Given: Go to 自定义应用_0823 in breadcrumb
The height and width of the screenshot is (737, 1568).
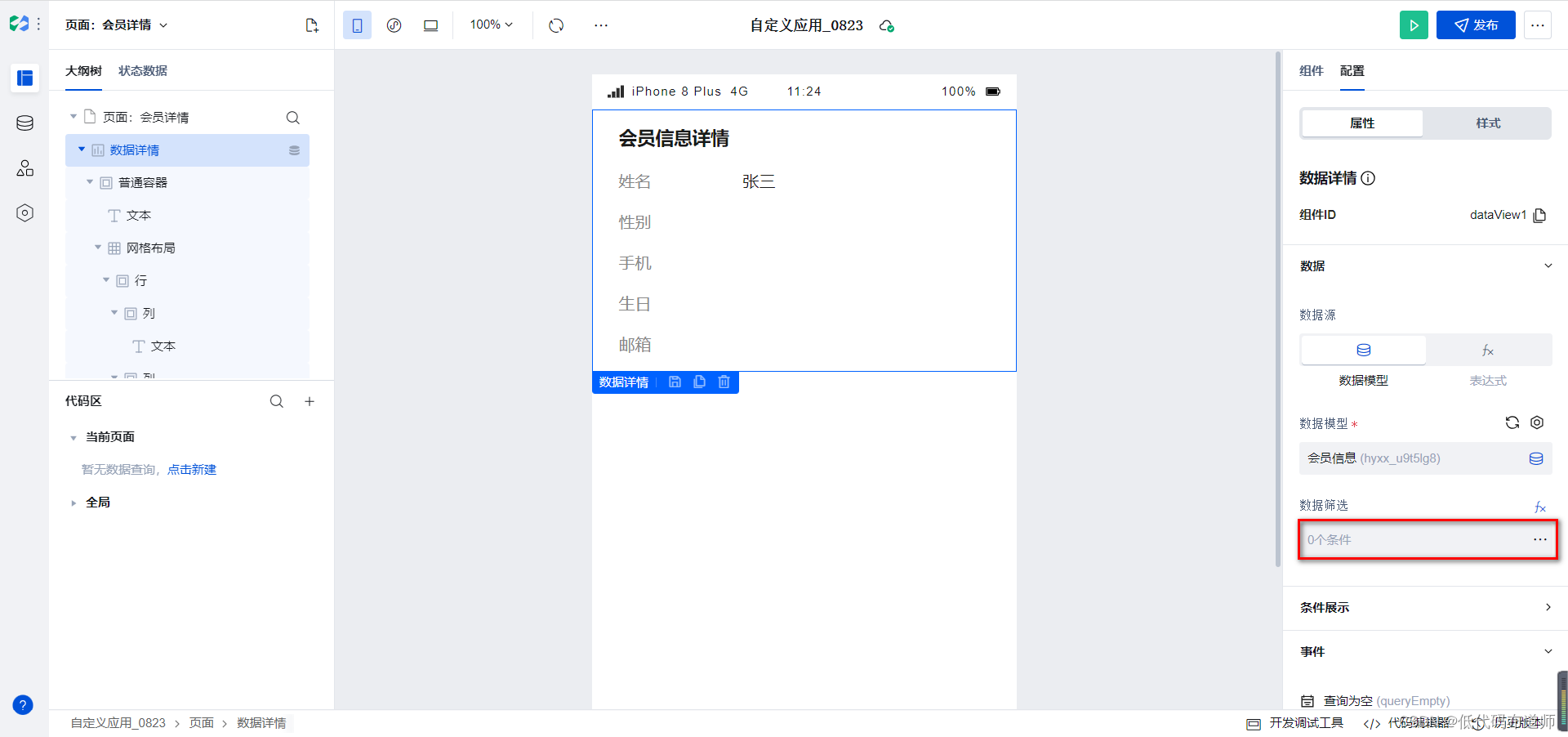Looking at the screenshot, I should [x=118, y=723].
